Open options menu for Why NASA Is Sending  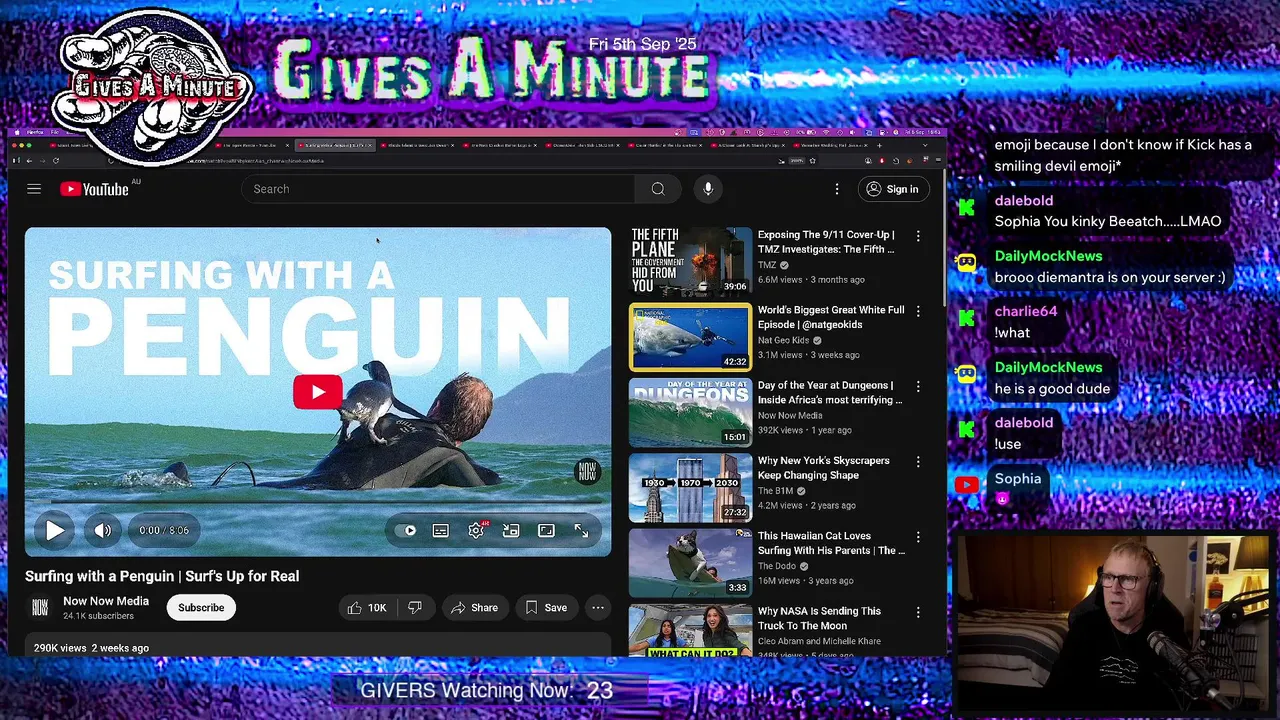point(918,612)
